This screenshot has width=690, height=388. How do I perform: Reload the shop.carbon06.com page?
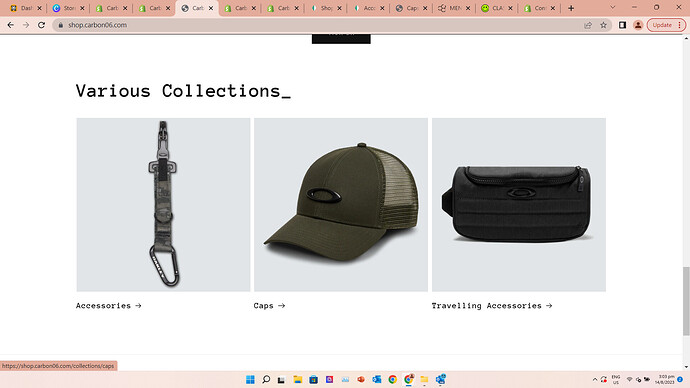coord(41,25)
